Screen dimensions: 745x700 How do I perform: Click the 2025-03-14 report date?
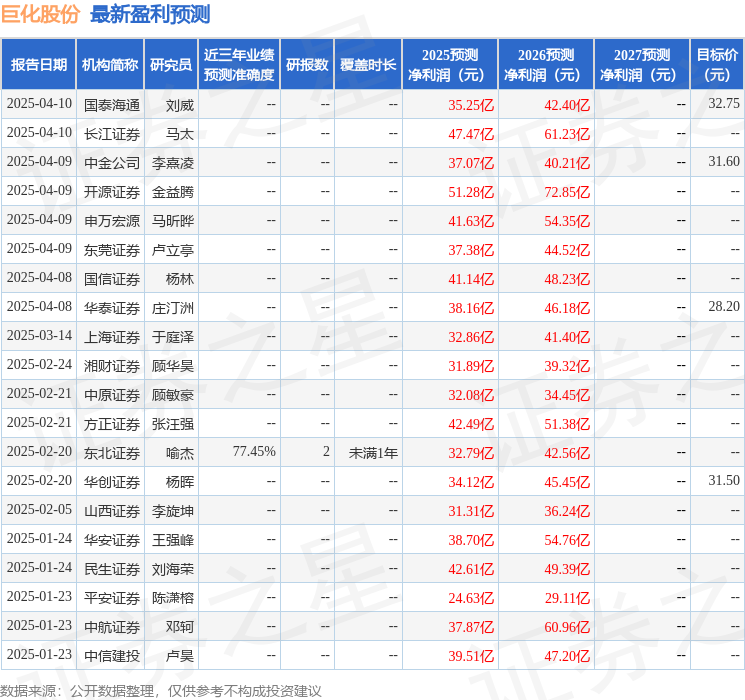pyautogui.click(x=39, y=335)
